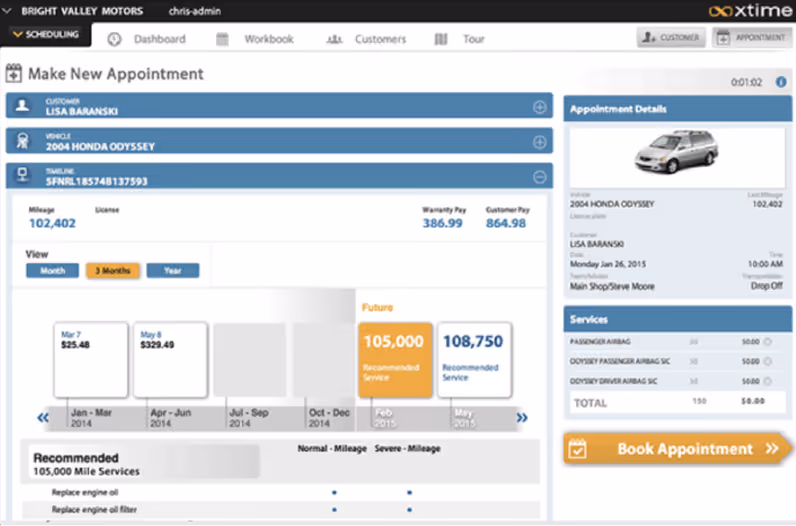Image resolution: width=796 pixels, height=526 pixels.
Task: Open the May 8 $329.49 service card
Action: pyautogui.click(x=170, y=359)
